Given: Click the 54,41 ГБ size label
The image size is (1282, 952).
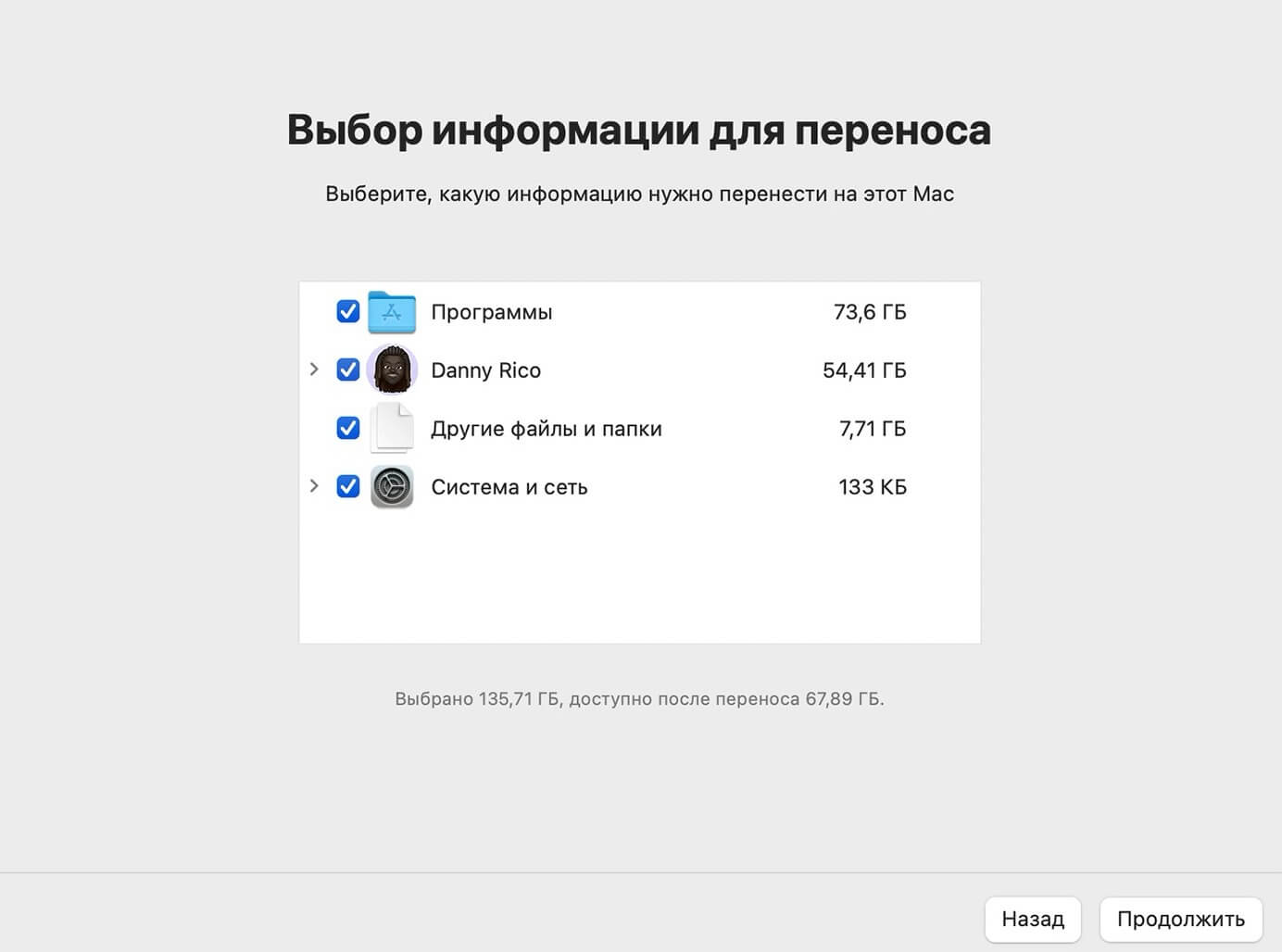Looking at the screenshot, I should click(x=865, y=370).
